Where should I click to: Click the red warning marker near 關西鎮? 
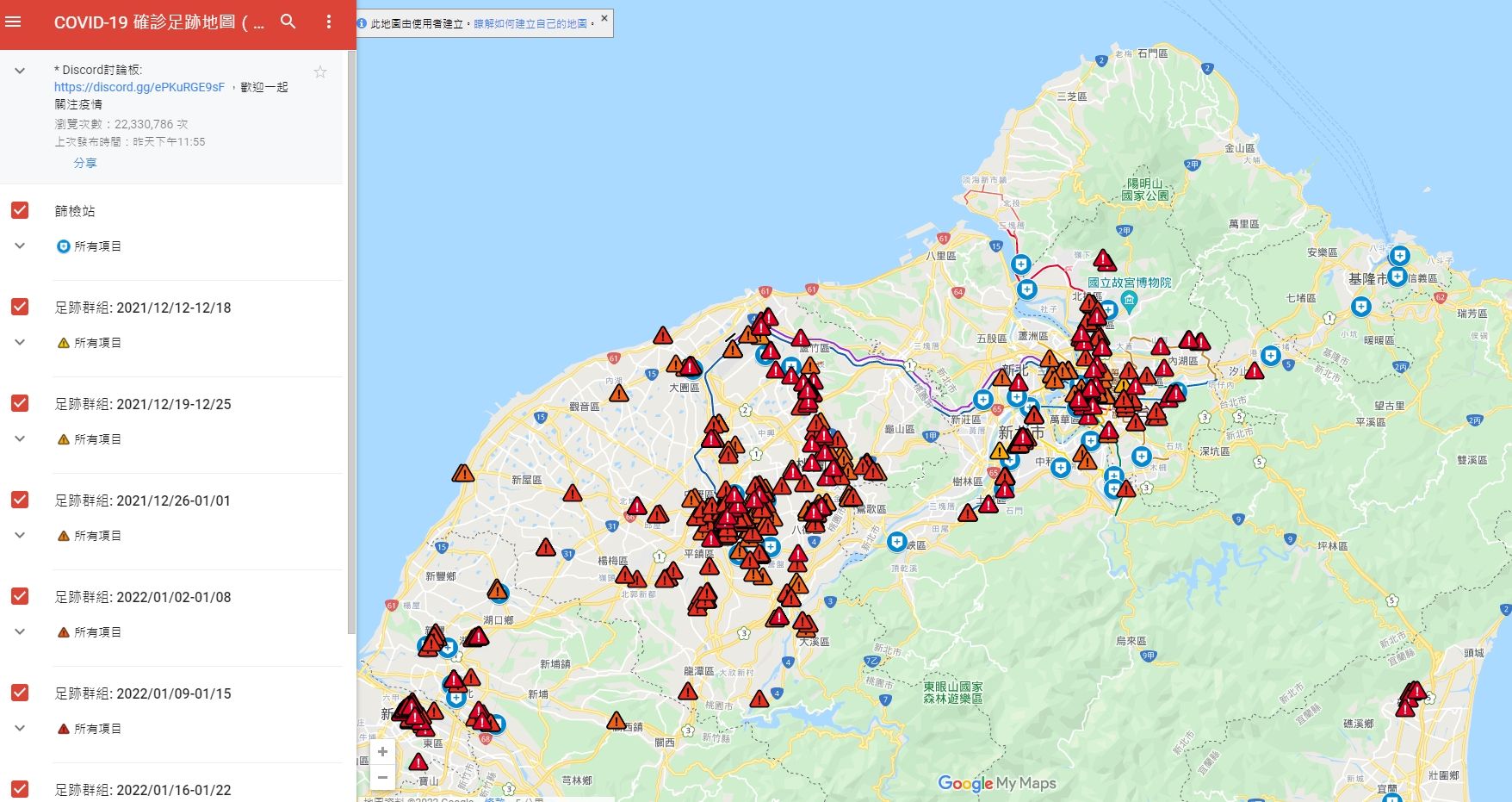tap(616, 720)
